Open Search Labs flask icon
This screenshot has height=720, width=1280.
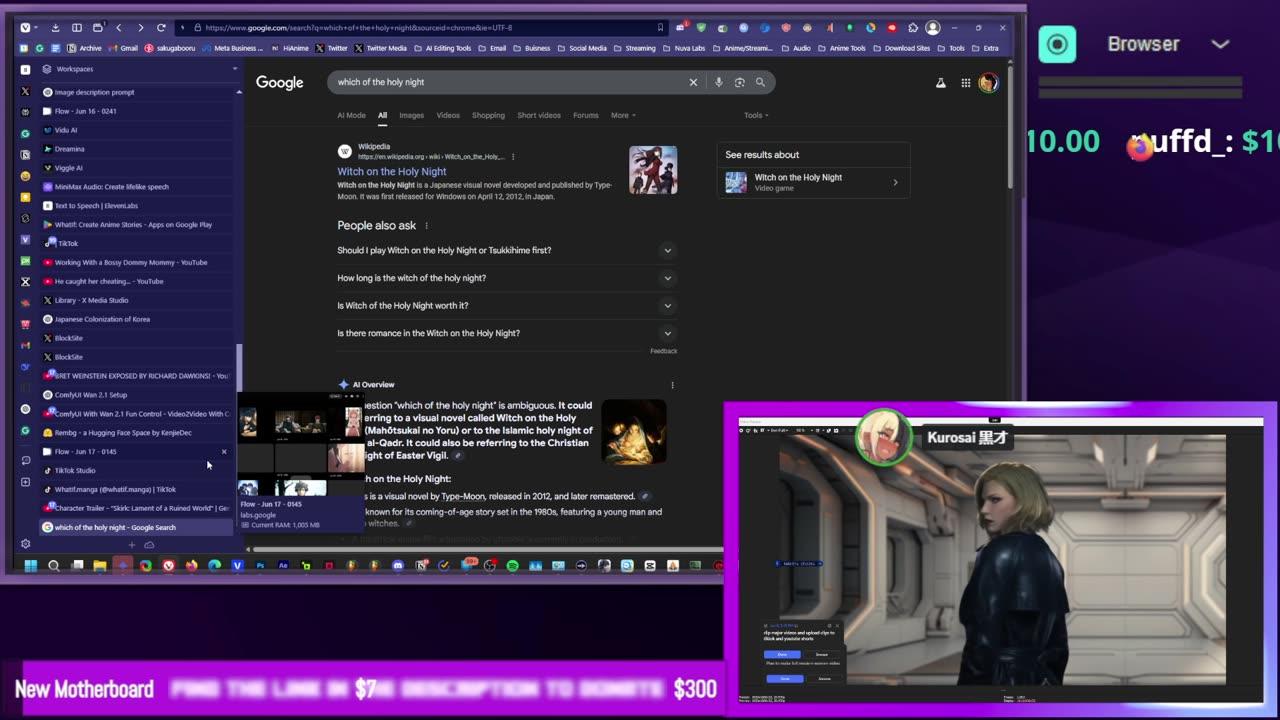[940, 83]
